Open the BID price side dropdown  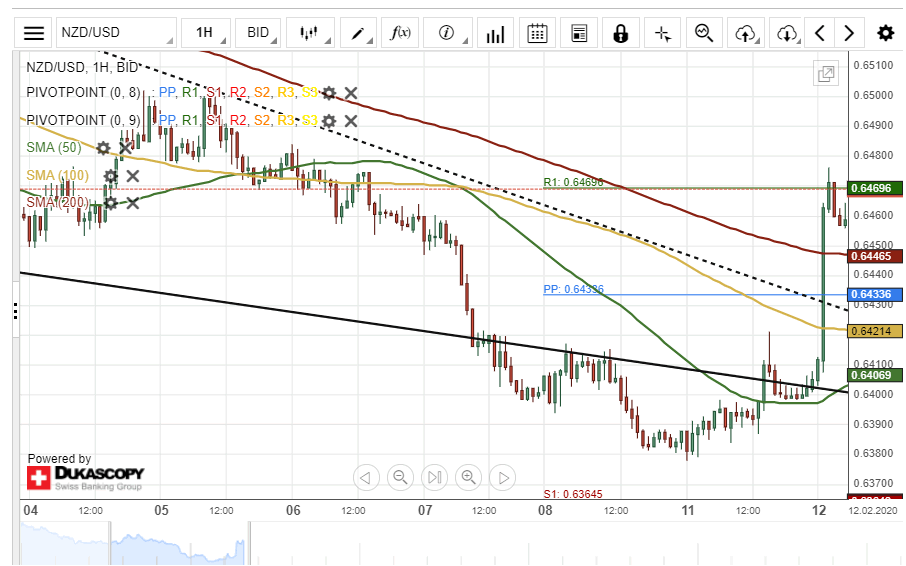260,33
